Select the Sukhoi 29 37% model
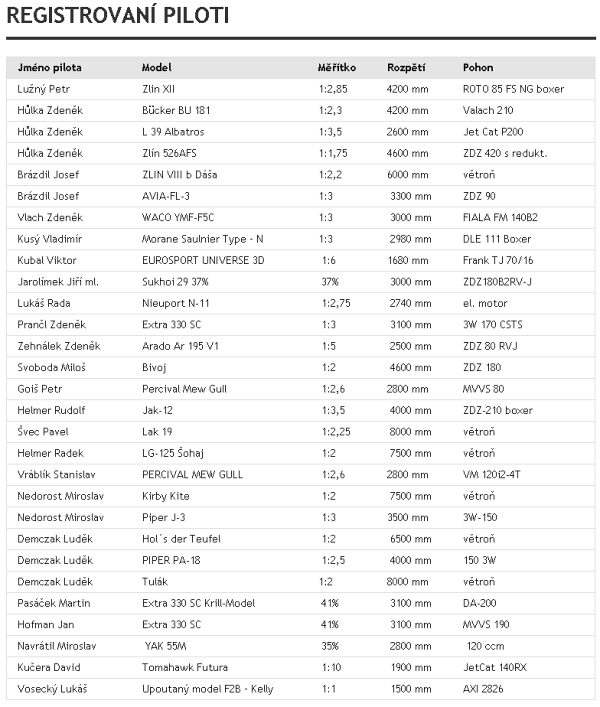The height and width of the screenshot is (707, 600). coord(175,282)
